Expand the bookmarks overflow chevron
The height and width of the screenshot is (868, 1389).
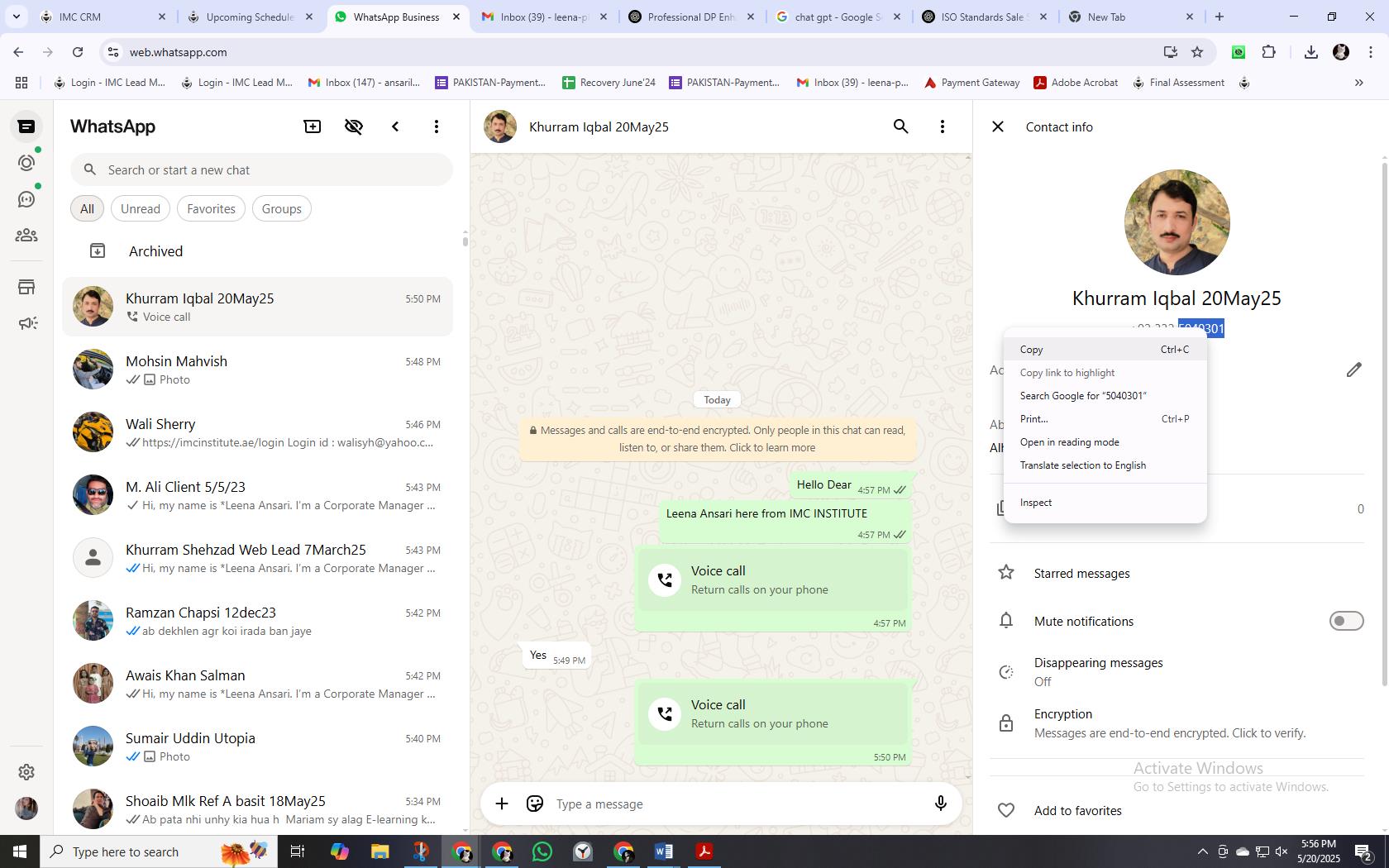pos(1358,83)
